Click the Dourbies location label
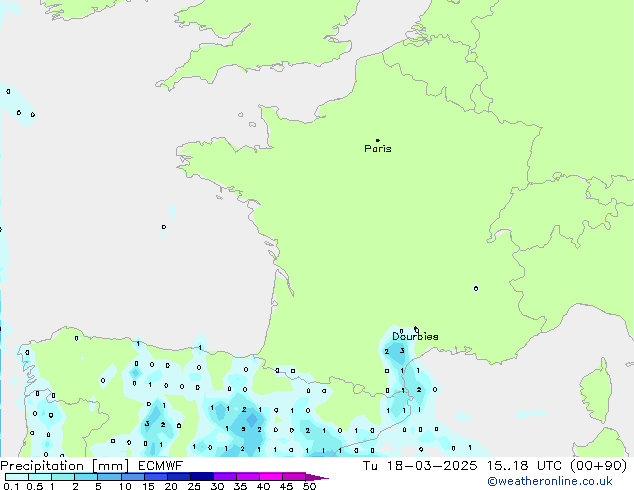The image size is (634, 490). pos(415,336)
